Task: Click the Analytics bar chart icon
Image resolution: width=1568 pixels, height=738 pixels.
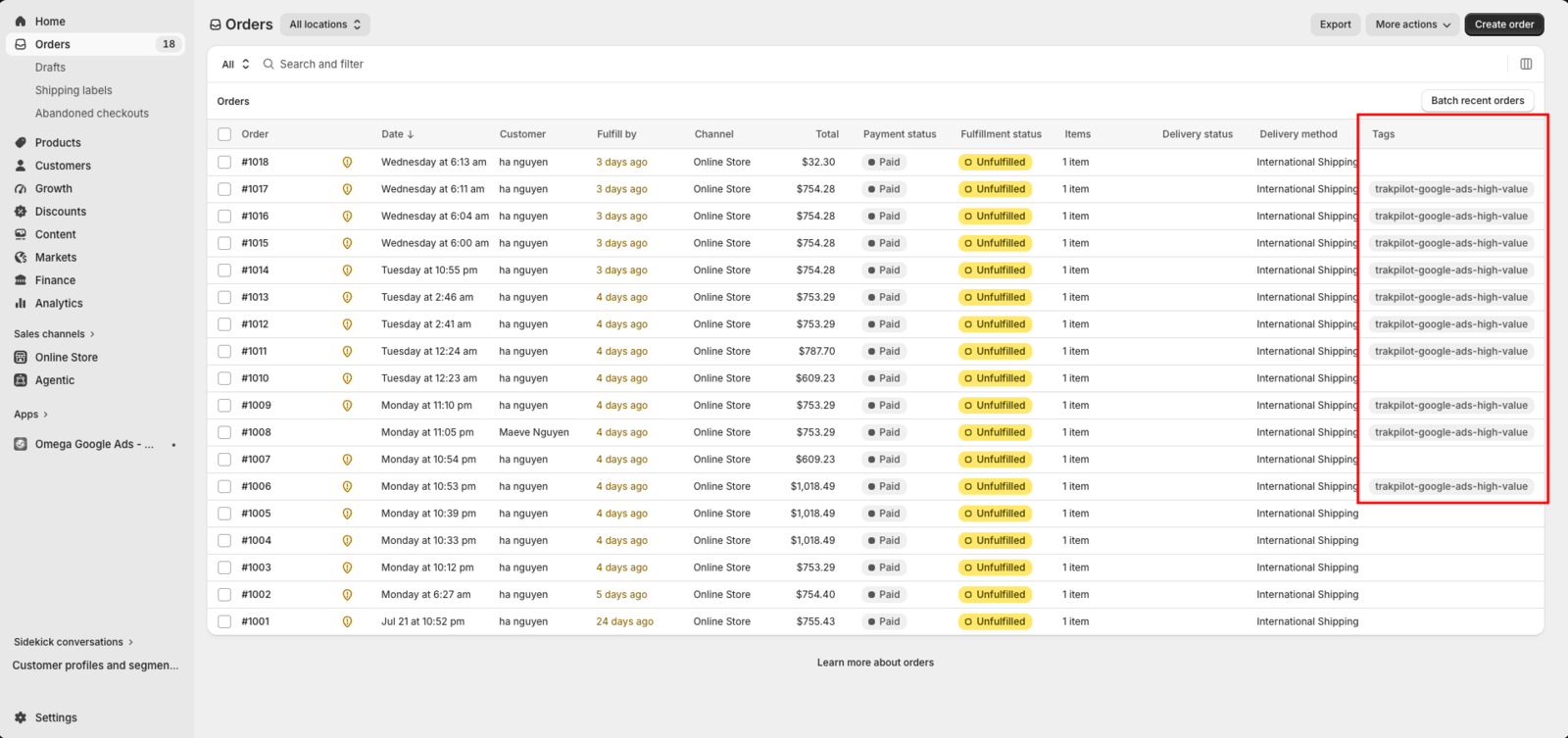Action: click(x=21, y=303)
